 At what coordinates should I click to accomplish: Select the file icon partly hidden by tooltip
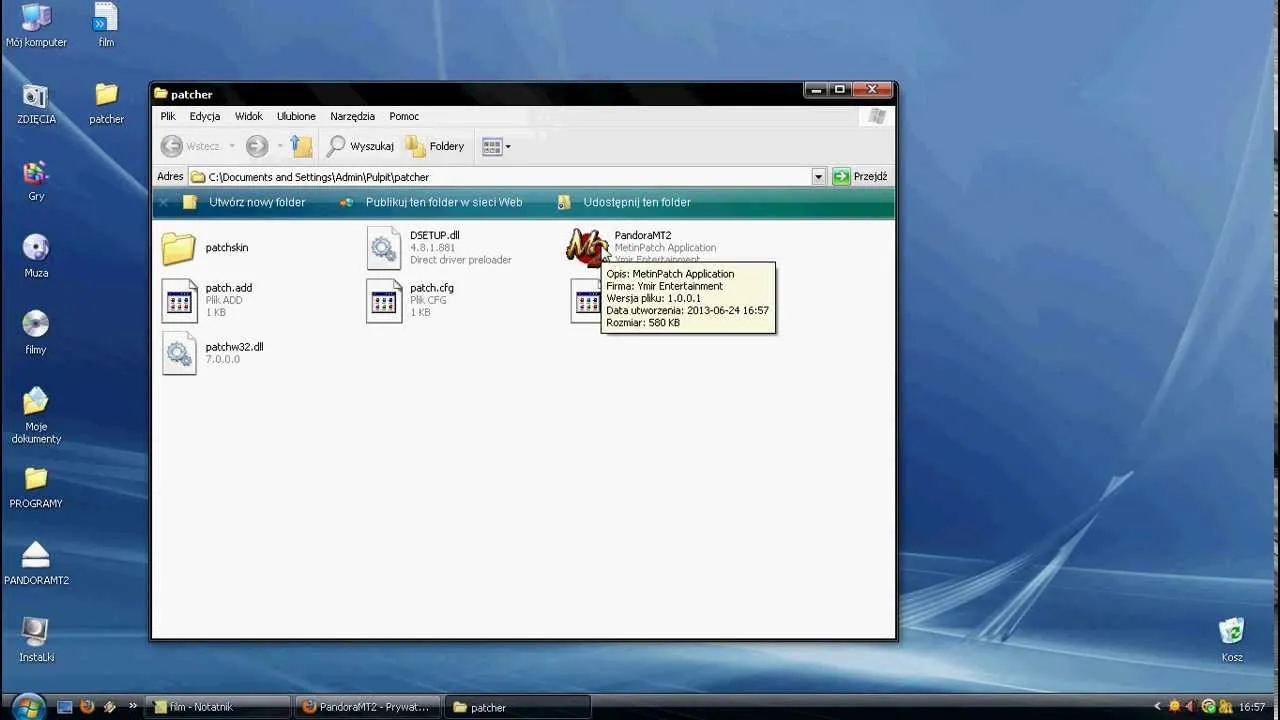[x=585, y=300]
